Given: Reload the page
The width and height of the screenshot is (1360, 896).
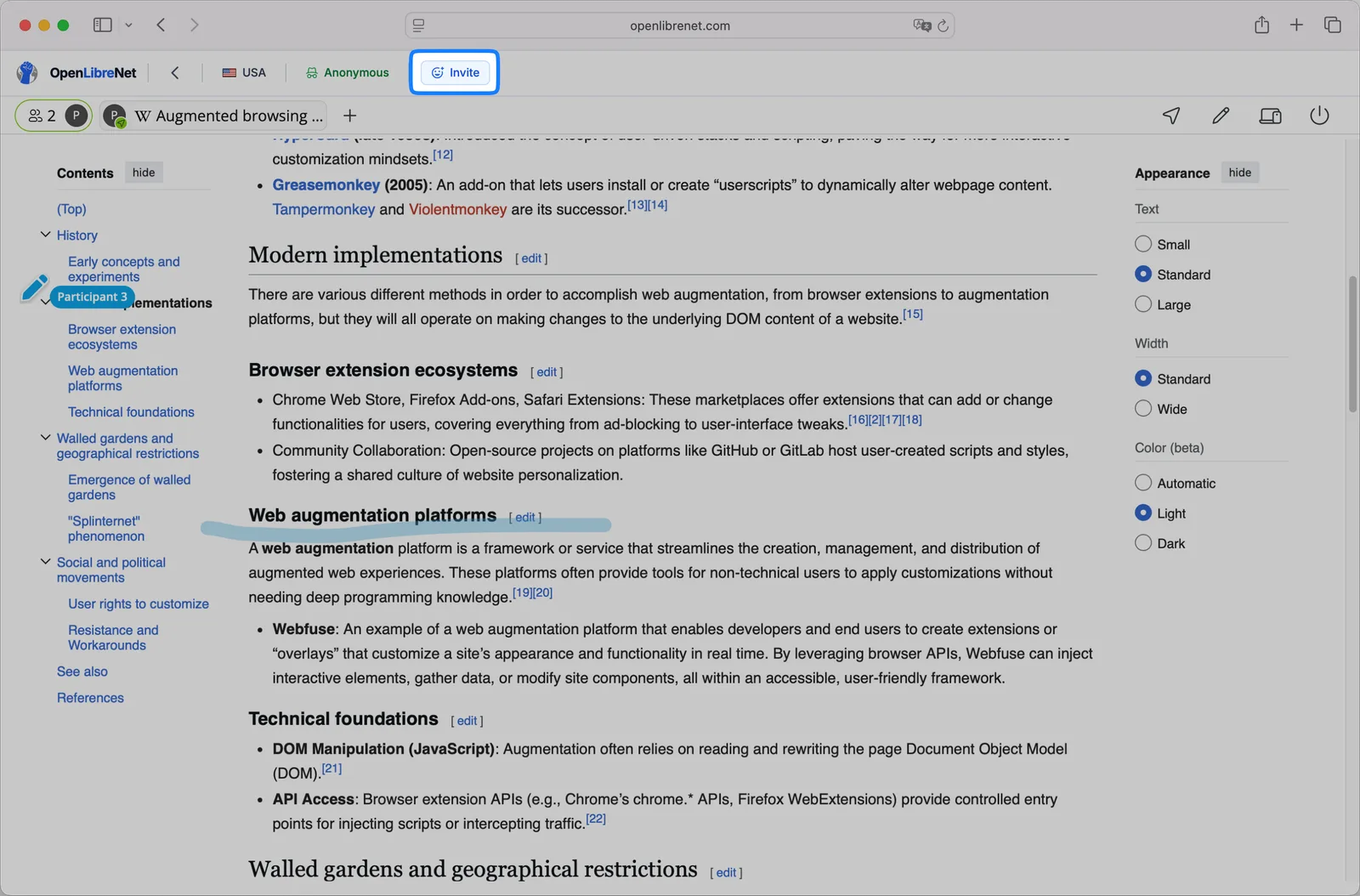Looking at the screenshot, I should point(943,26).
